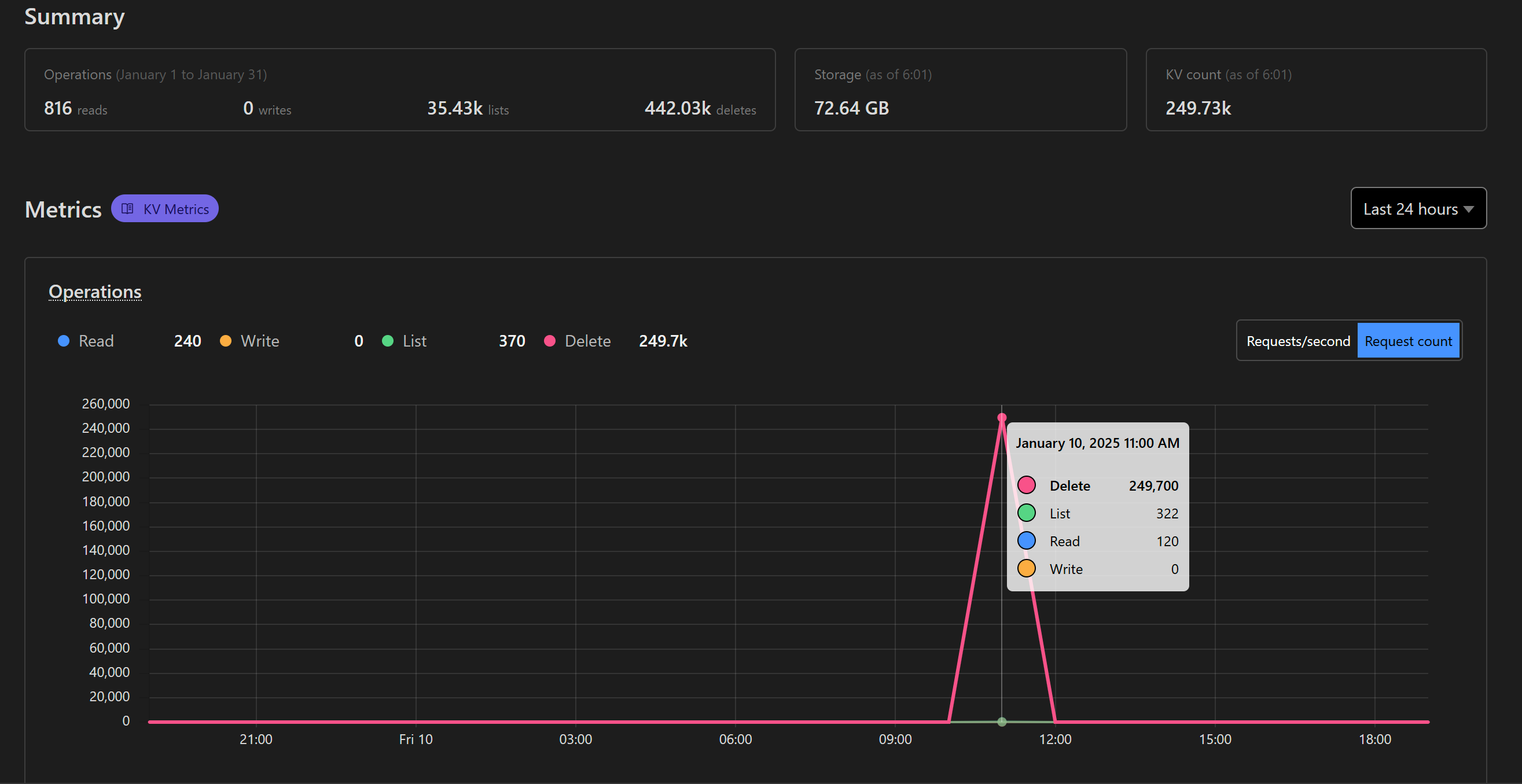Toggle the Read series legend dot
The image size is (1522, 784).
pos(64,341)
